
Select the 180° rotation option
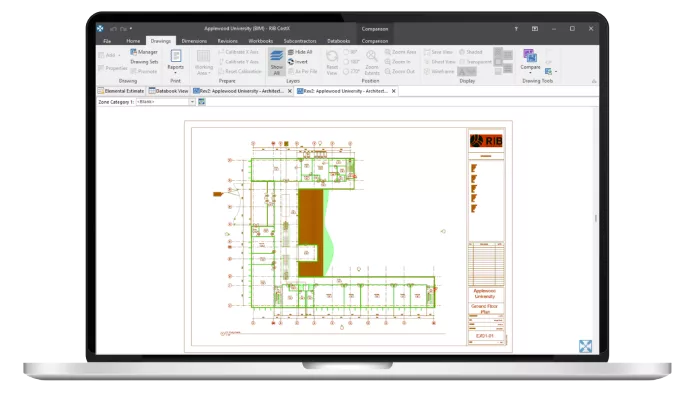(351, 62)
